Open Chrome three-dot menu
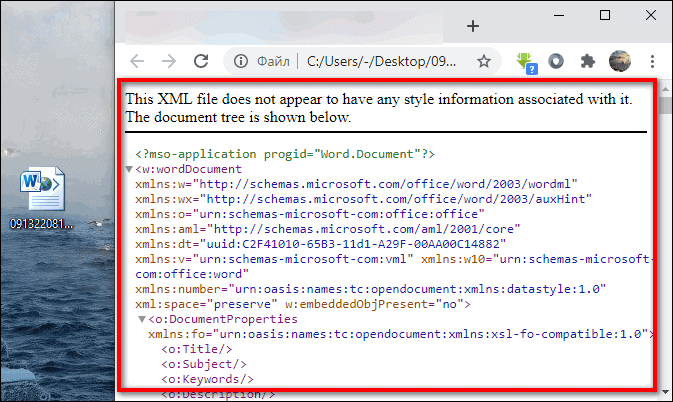The height and width of the screenshot is (402, 673). 652,61
